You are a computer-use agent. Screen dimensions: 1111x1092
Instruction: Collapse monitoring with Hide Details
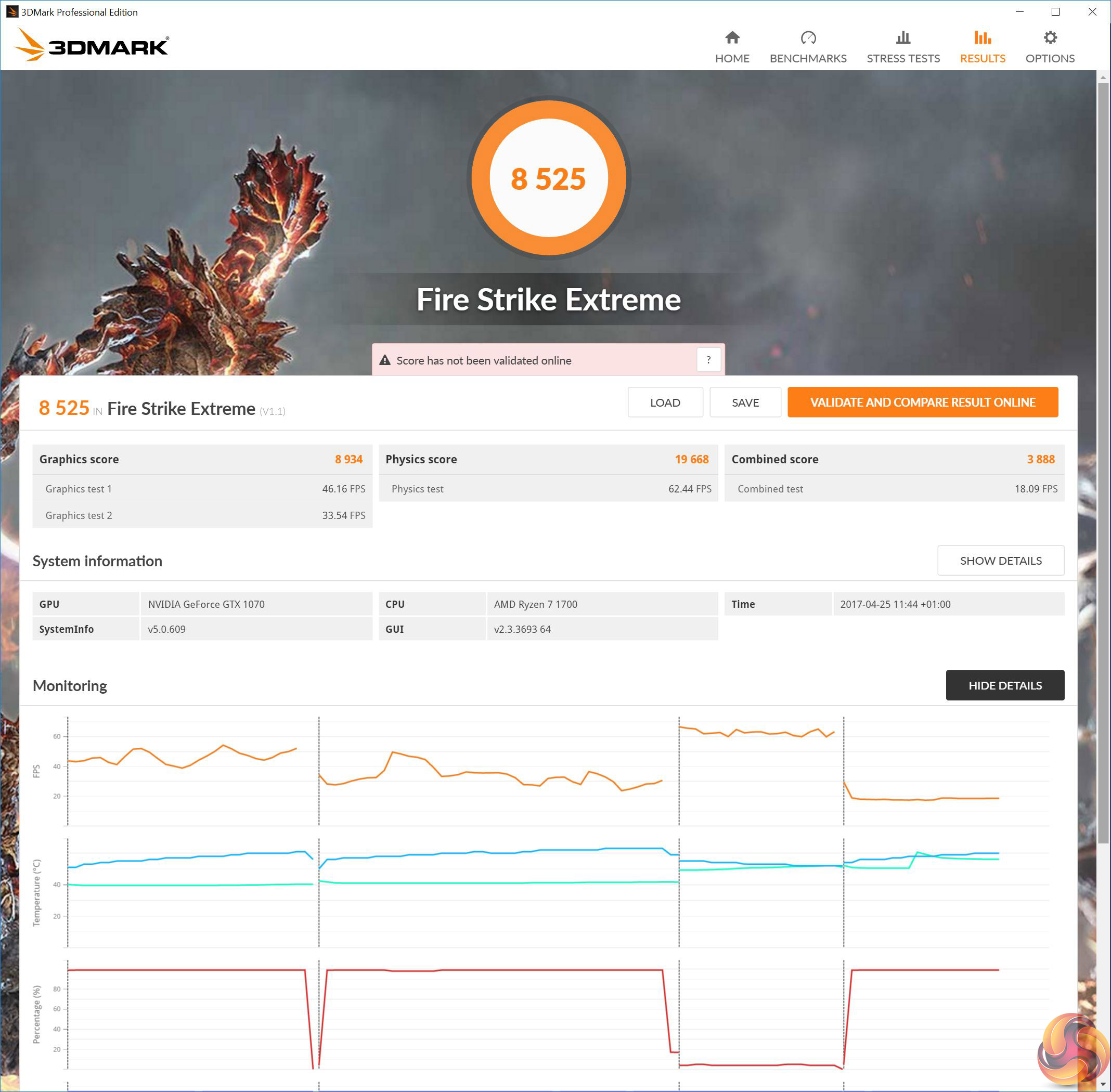pos(1004,685)
